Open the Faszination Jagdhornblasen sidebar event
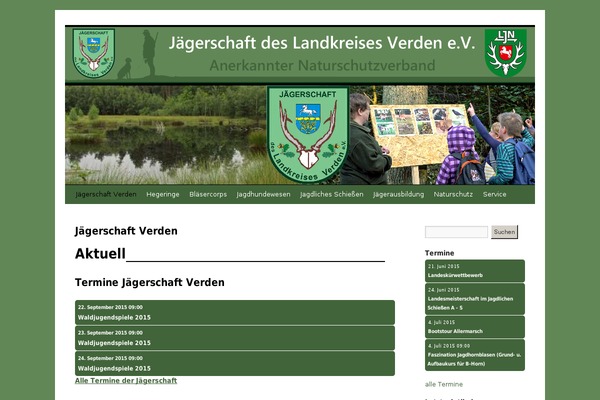Image resolution: width=600 pixels, height=400 pixels. click(x=475, y=355)
